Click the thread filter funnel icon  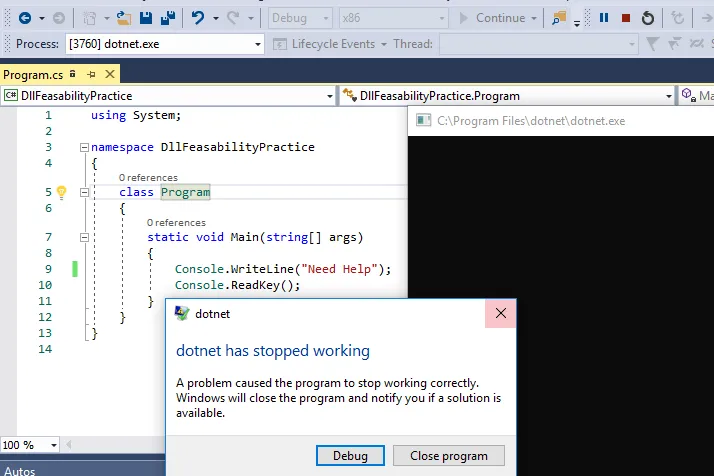point(653,44)
